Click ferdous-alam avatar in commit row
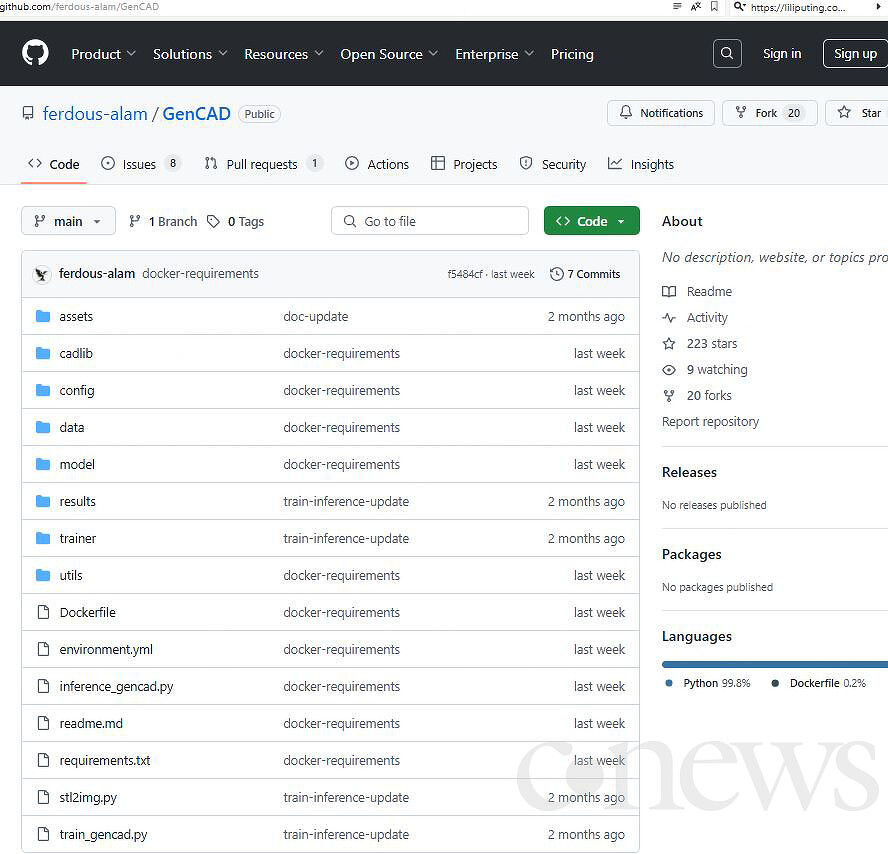The height and width of the screenshot is (854, 888). (41, 274)
